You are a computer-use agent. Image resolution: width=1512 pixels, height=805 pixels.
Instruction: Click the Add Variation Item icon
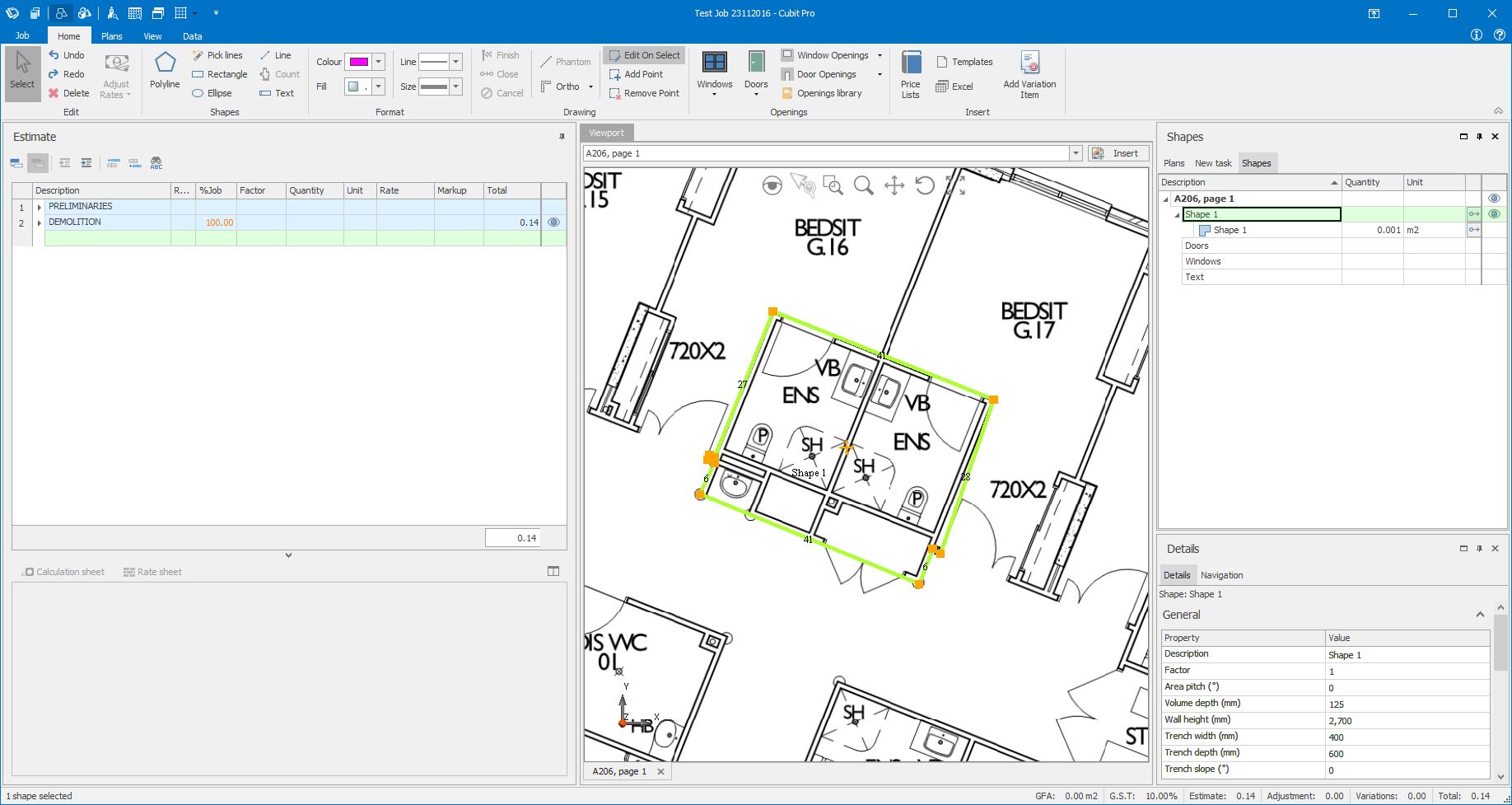click(1029, 74)
